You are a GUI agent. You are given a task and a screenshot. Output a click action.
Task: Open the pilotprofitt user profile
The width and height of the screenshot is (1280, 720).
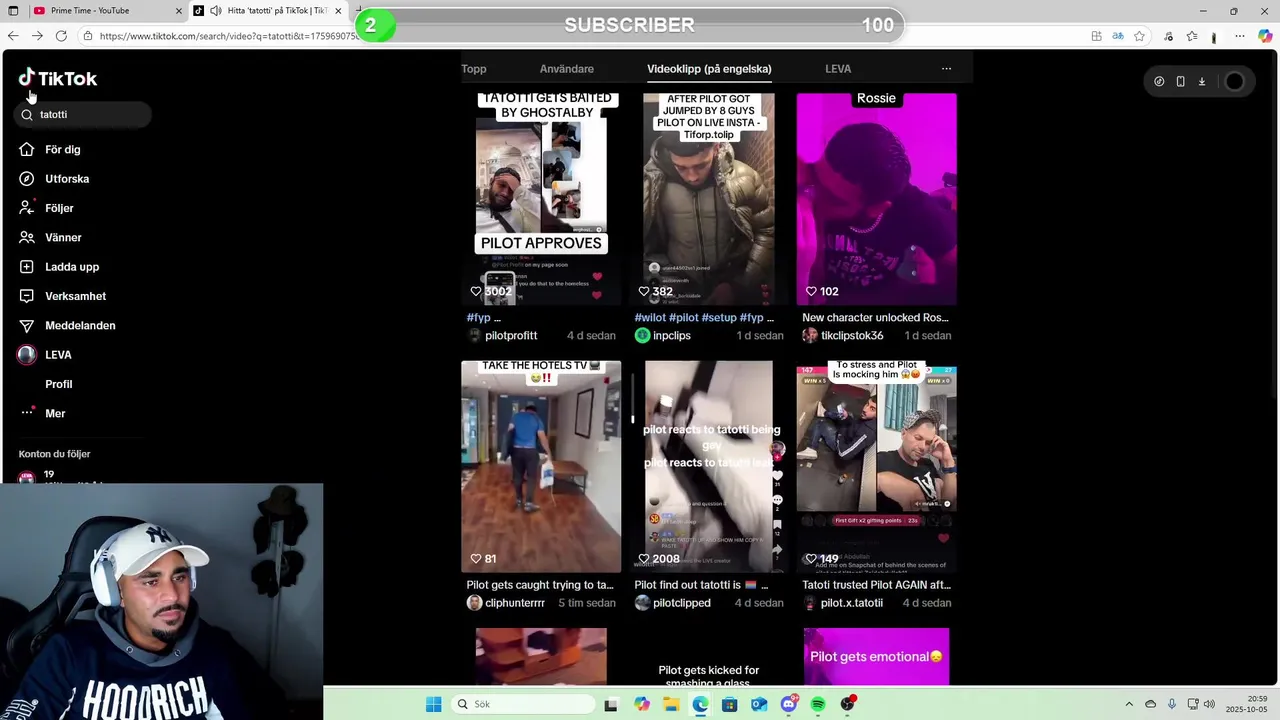tap(511, 336)
